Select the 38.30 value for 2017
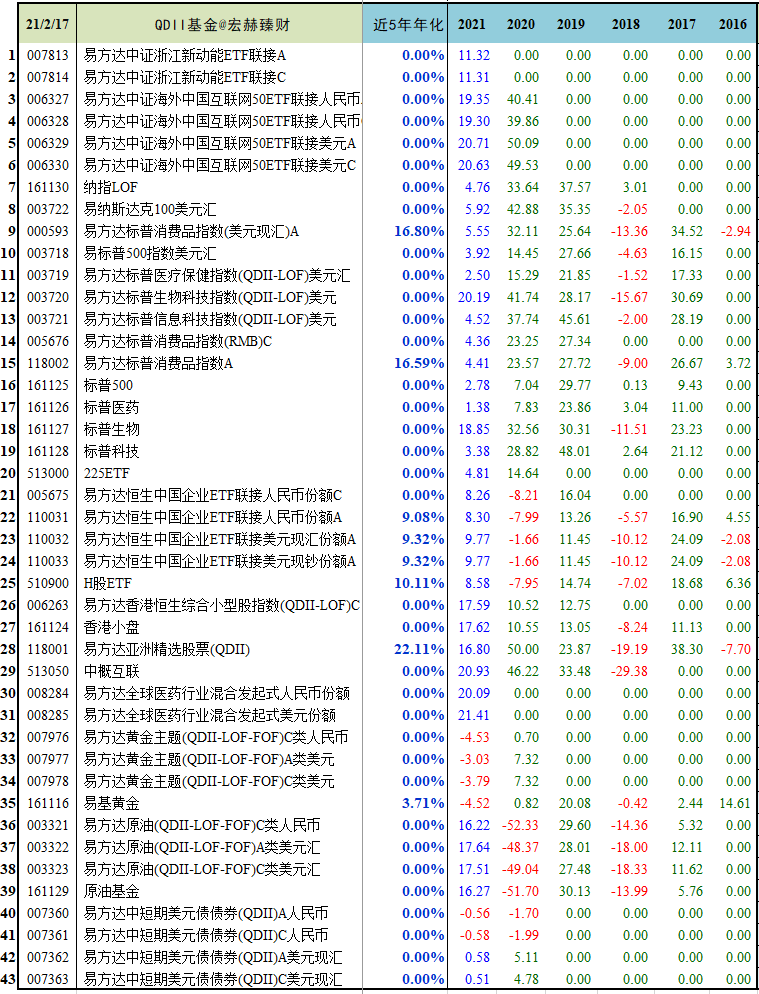Screen dimensions: 759x994 click(687, 649)
